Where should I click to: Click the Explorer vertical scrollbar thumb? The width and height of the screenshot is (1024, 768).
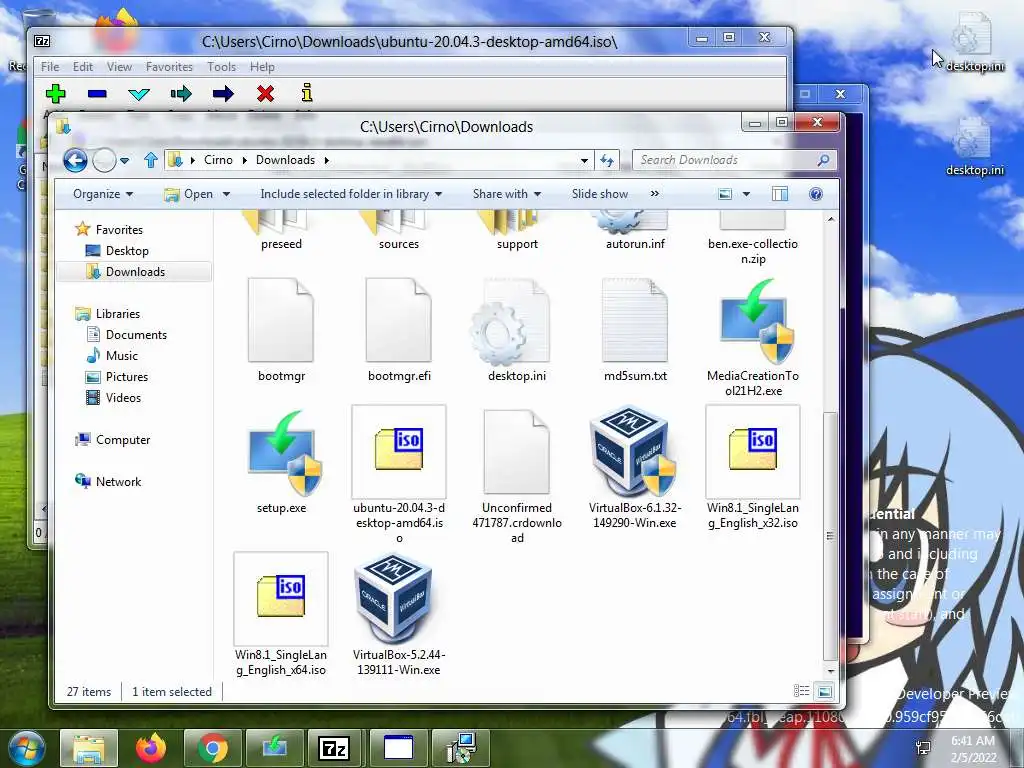(x=830, y=536)
